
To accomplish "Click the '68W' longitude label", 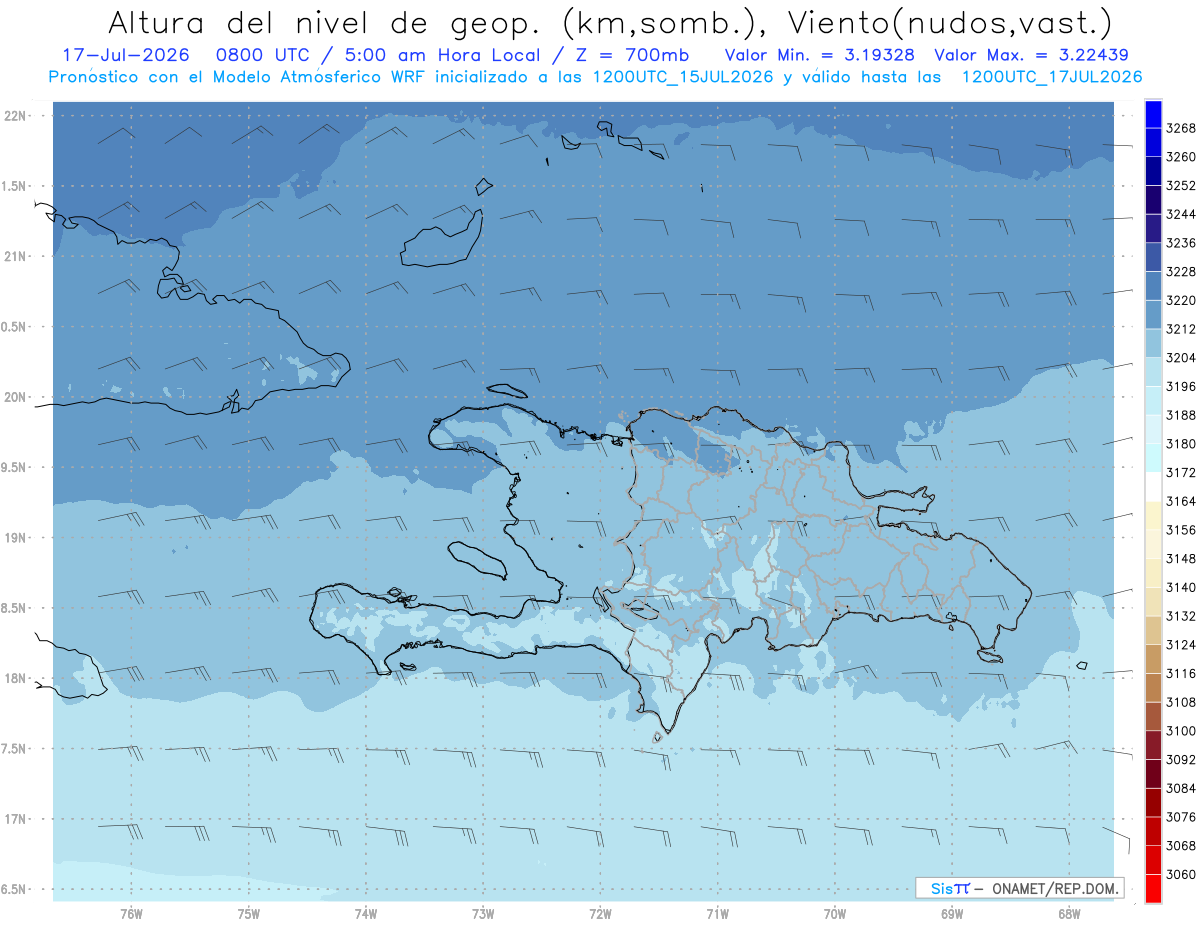I will coord(1069,913).
